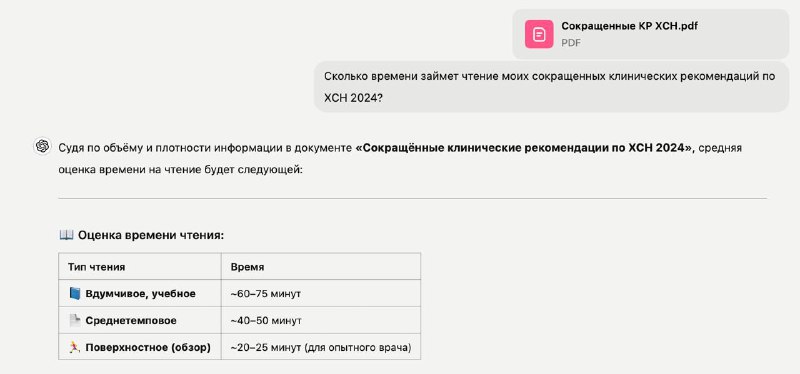
Task: Click the Время column header
Action: [x=247, y=267]
